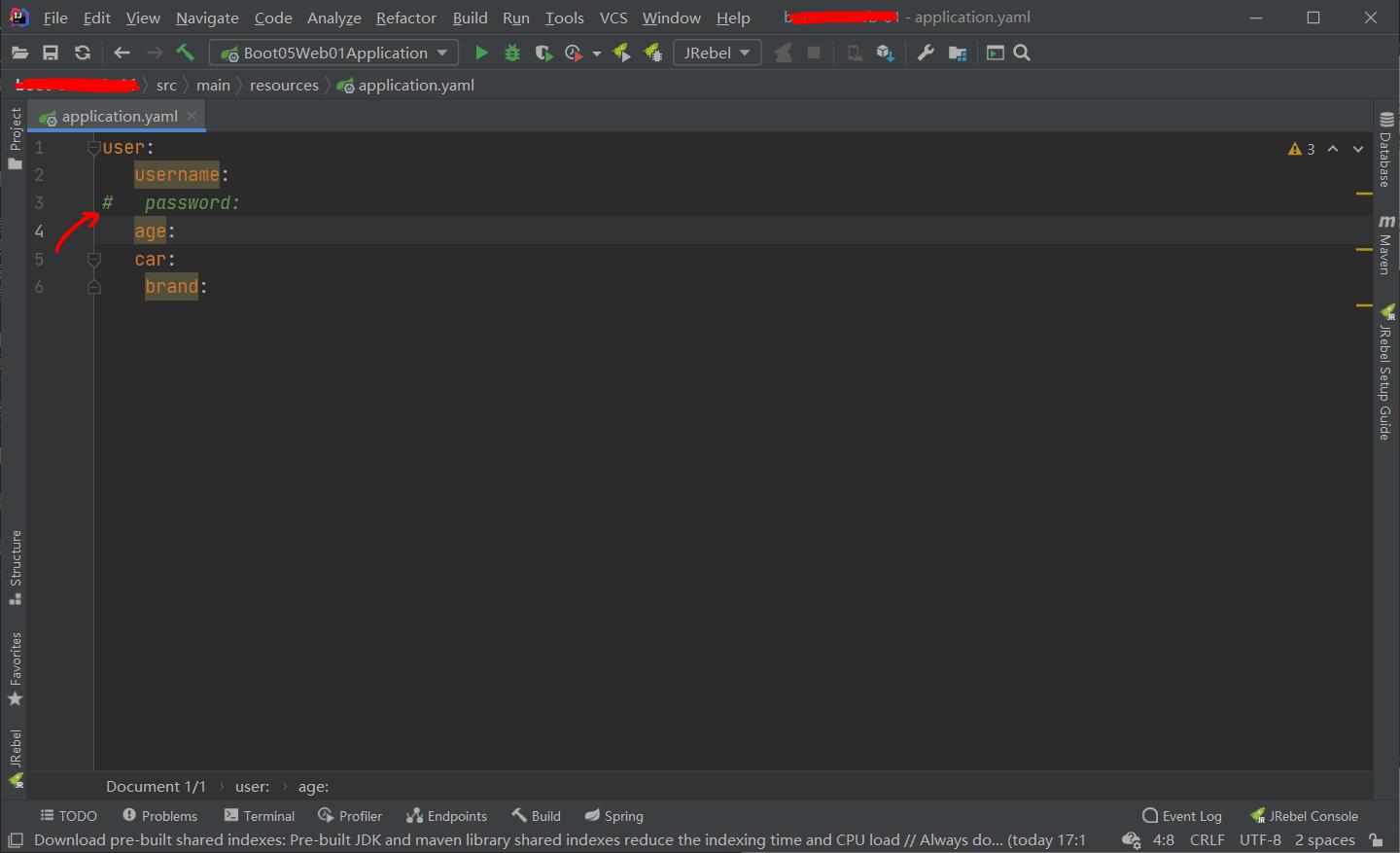Open the Structure tool window on the left
The height and width of the screenshot is (853, 1400).
coord(15,567)
